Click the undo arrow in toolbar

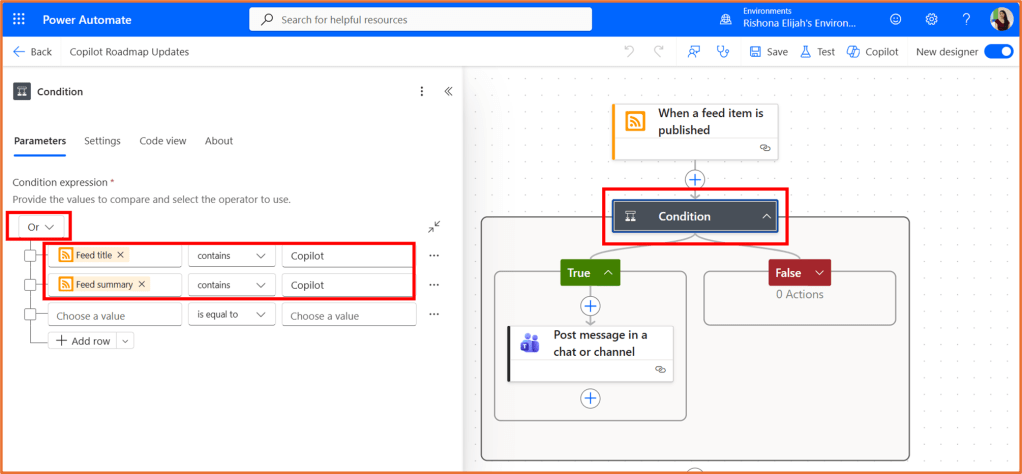pos(629,52)
